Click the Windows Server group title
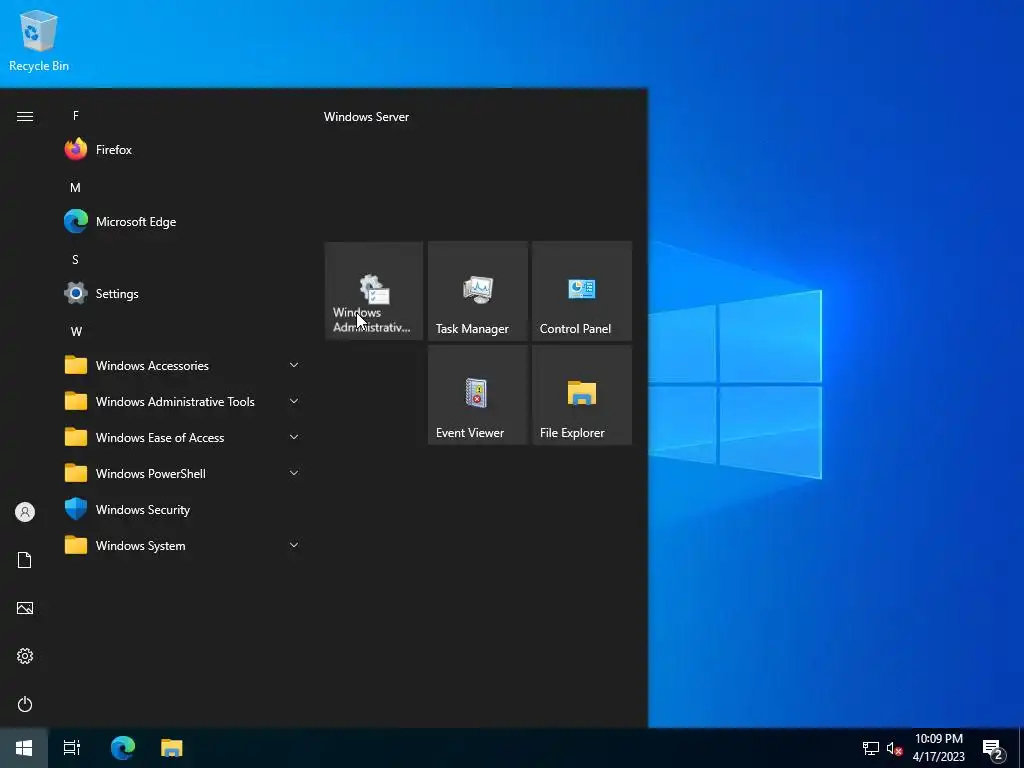Viewport: 1024px width, 768px height. (366, 117)
